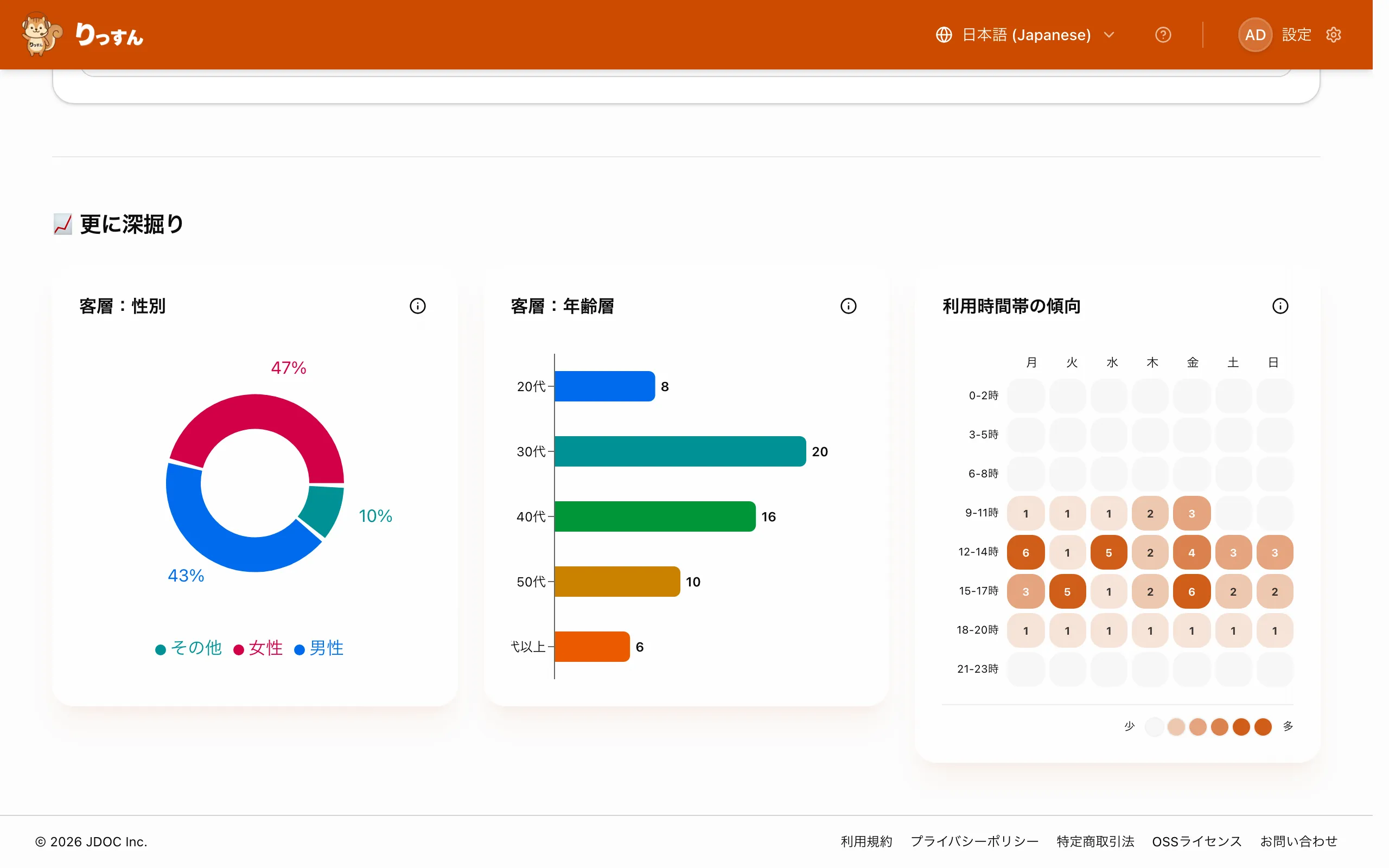
Task: Toggle the その他 legend item
Action: 188,648
